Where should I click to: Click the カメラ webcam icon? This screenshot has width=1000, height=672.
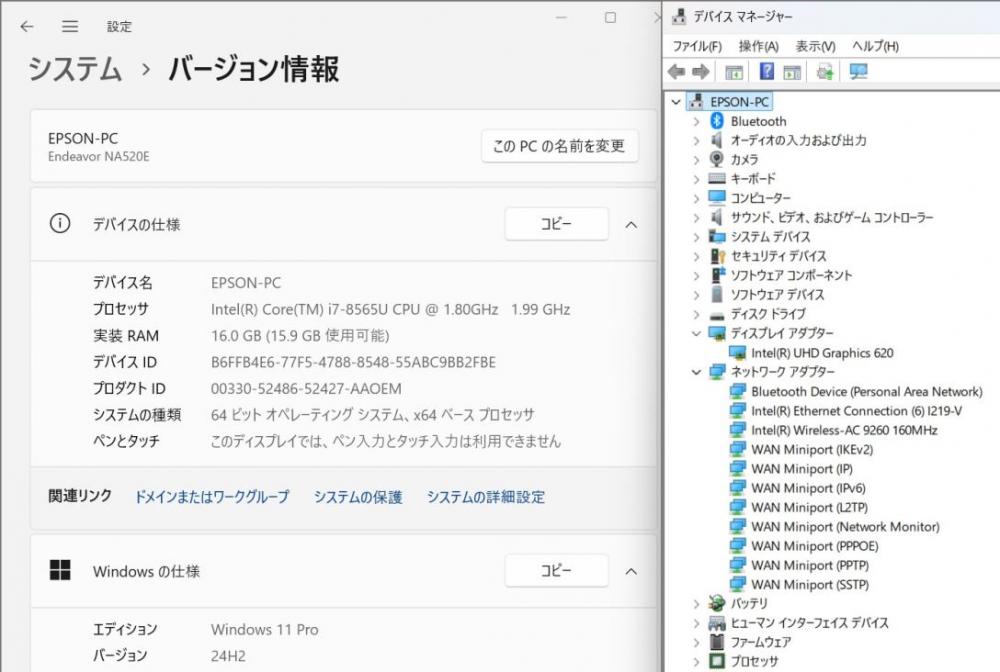(x=717, y=159)
